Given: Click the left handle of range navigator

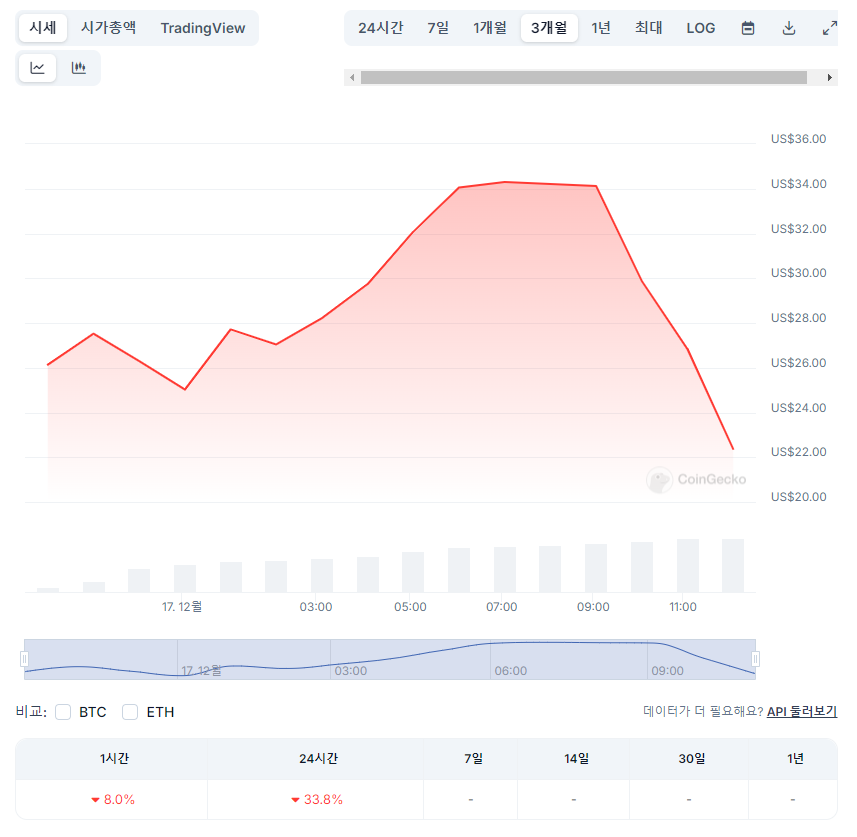Looking at the screenshot, I should coord(24,659).
